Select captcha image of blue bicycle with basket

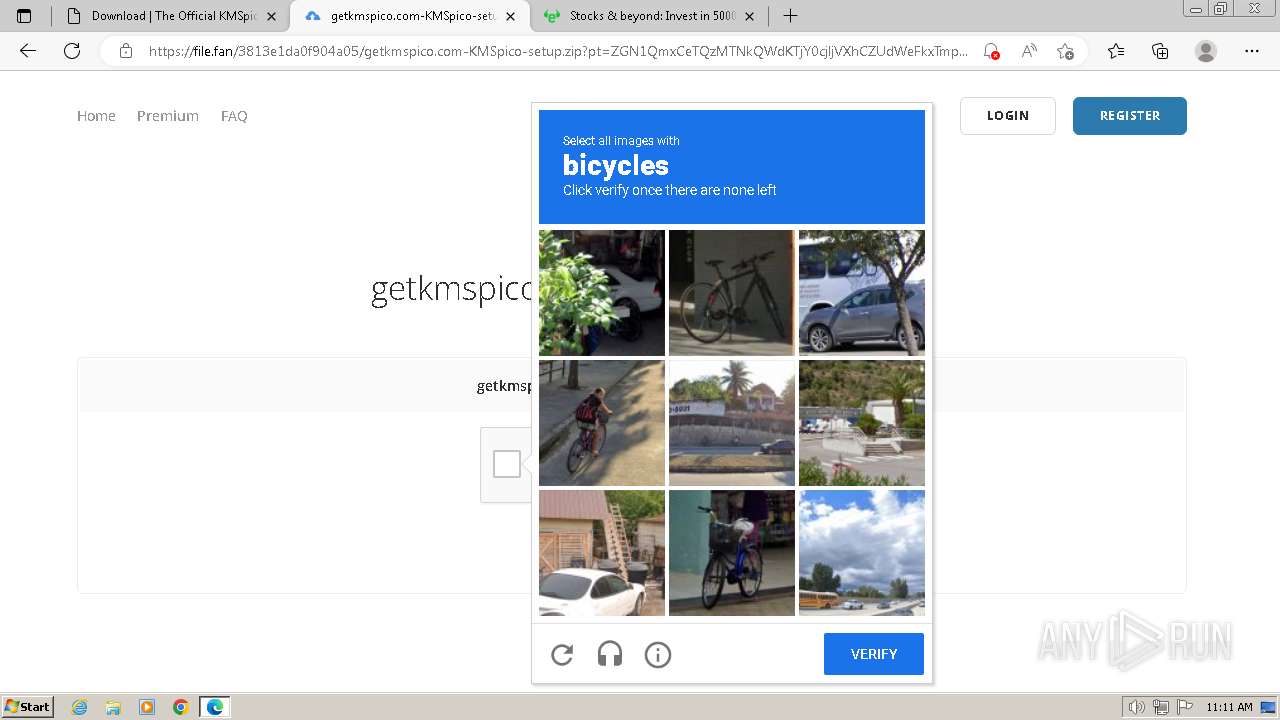732,553
